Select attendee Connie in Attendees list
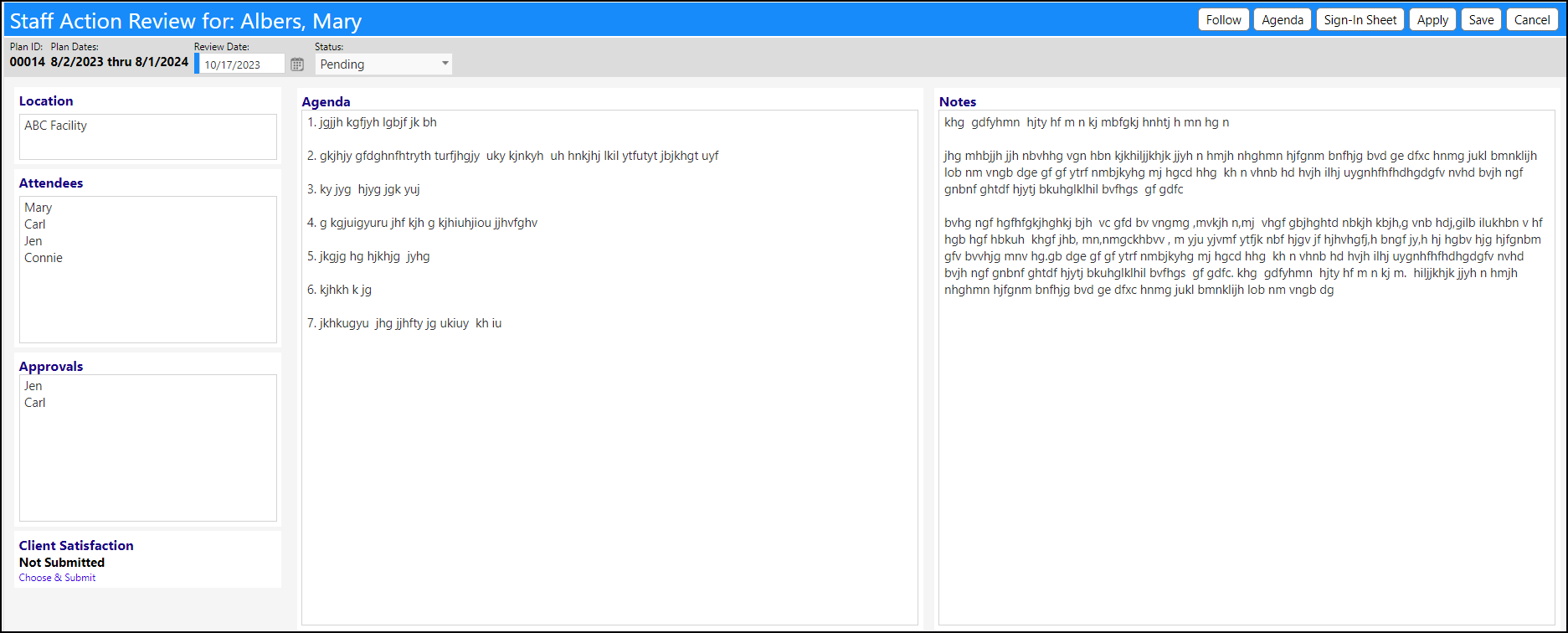The height and width of the screenshot is (633, 1568). (x=44, y=258)
